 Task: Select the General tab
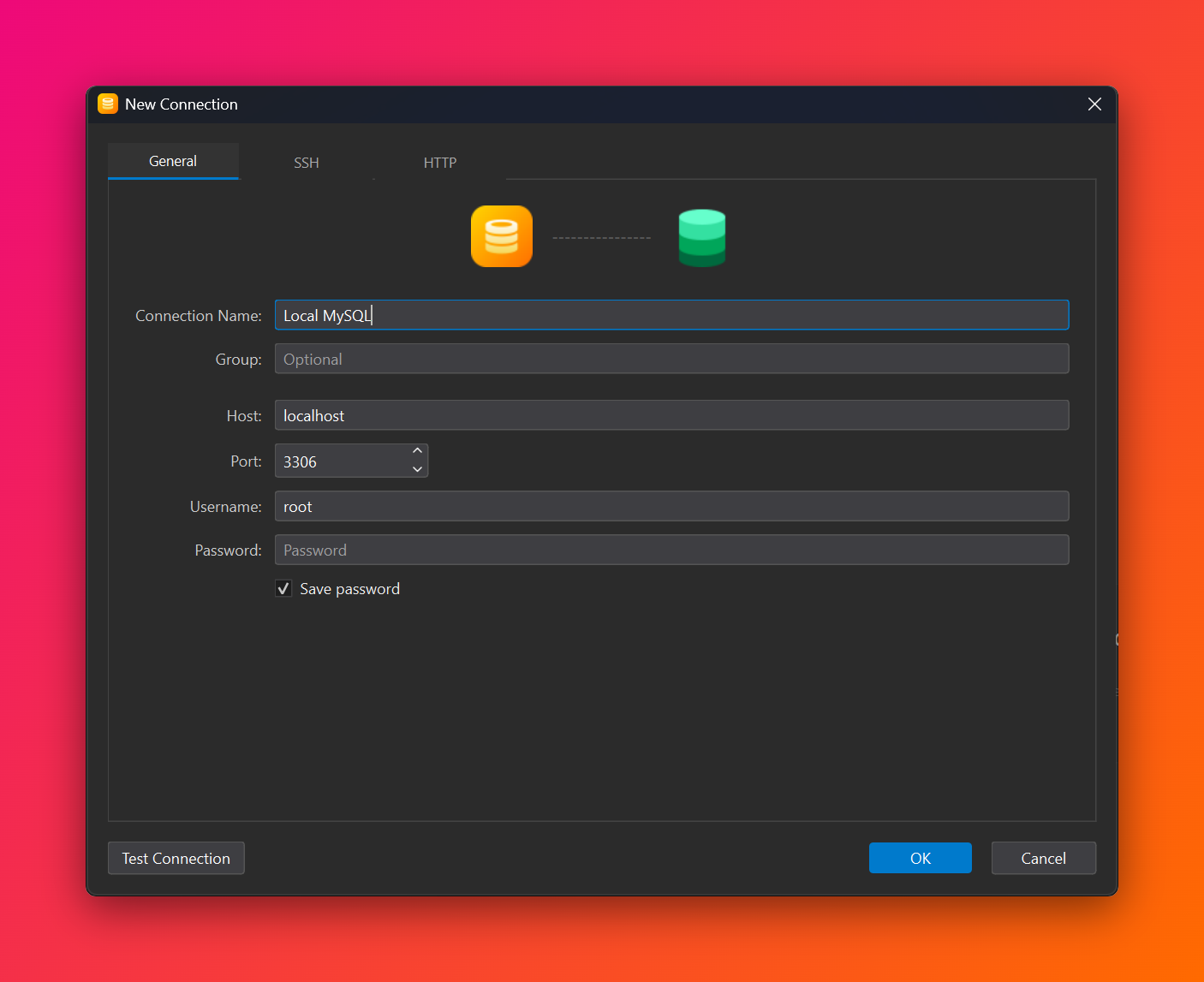pyautogui.click(x=173, y=161)
